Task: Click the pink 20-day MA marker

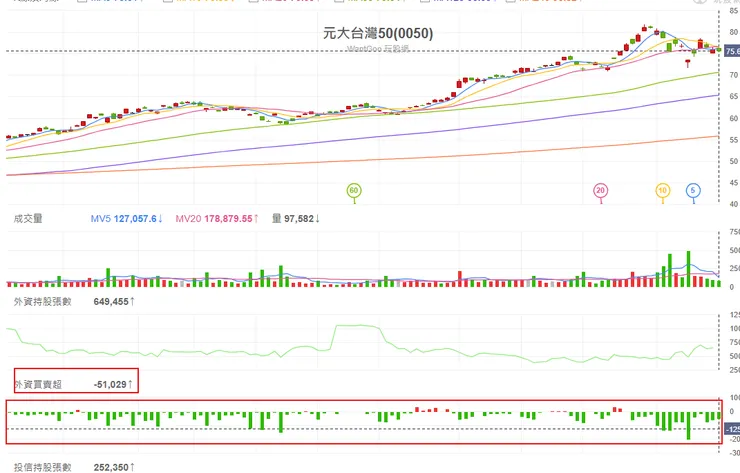Action: click(x=600, y=191)
